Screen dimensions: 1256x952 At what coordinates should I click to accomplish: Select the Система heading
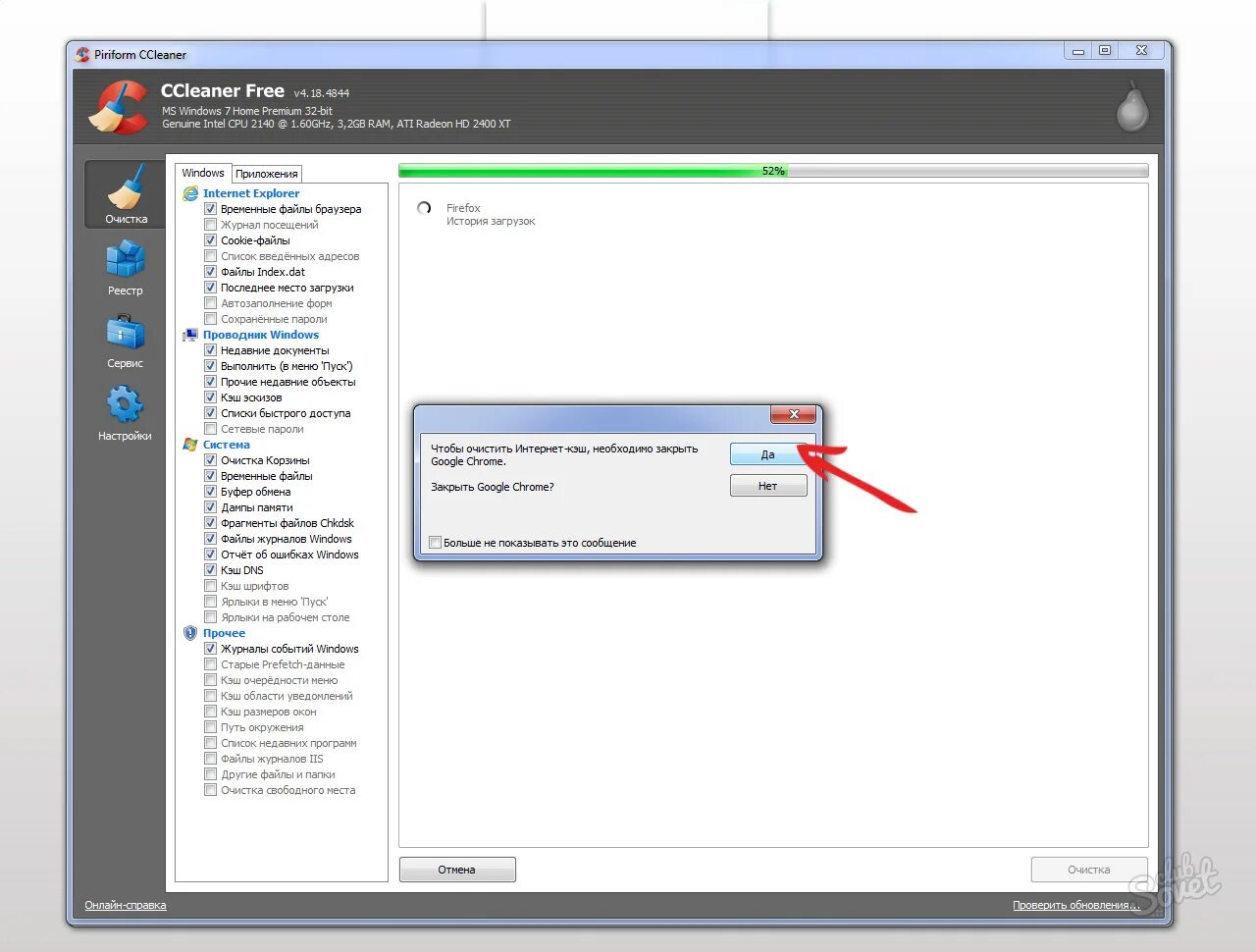coord(227,445)
